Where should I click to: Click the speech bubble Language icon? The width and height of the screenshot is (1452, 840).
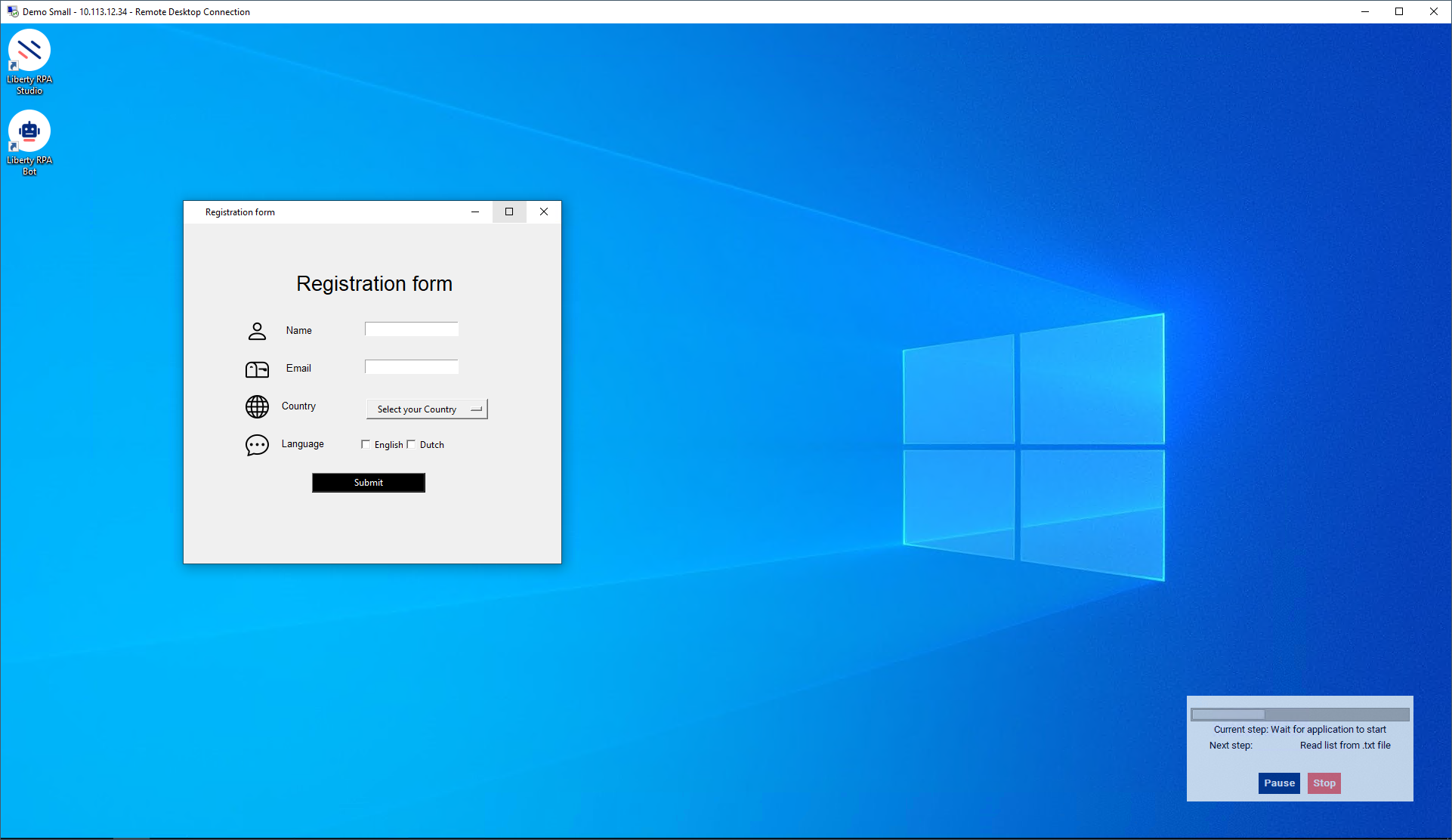pos(257,445)
